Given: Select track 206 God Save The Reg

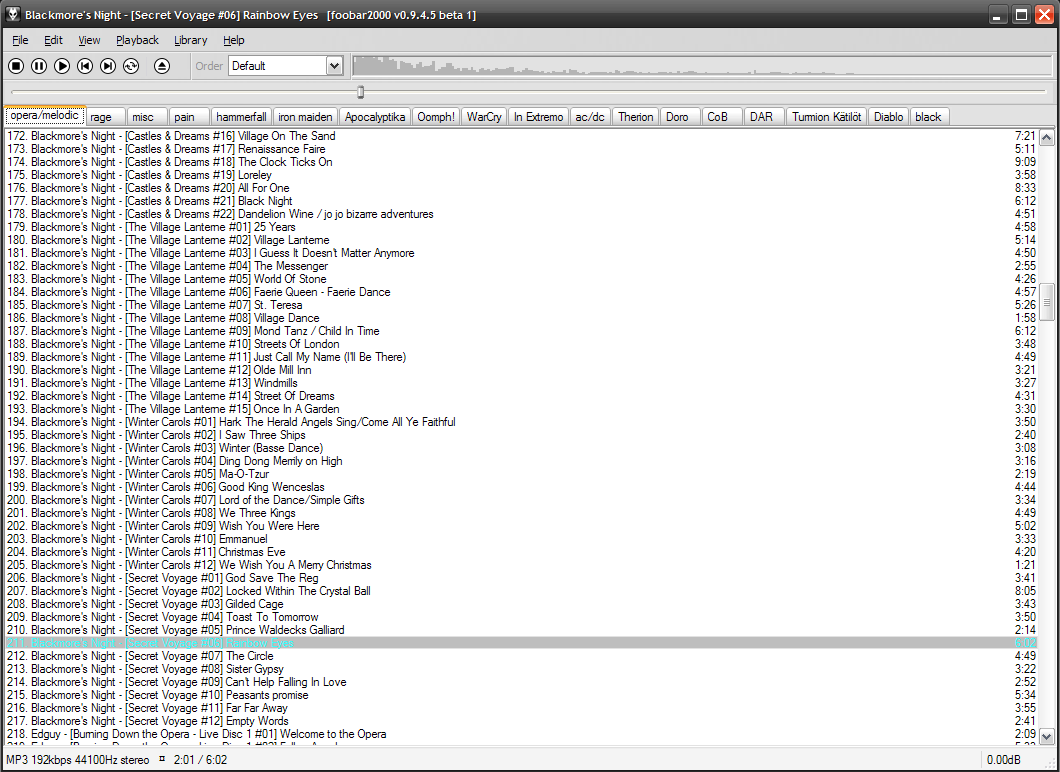Looking at the screenshot, I should pyautogui.click(x=521, y=578).
